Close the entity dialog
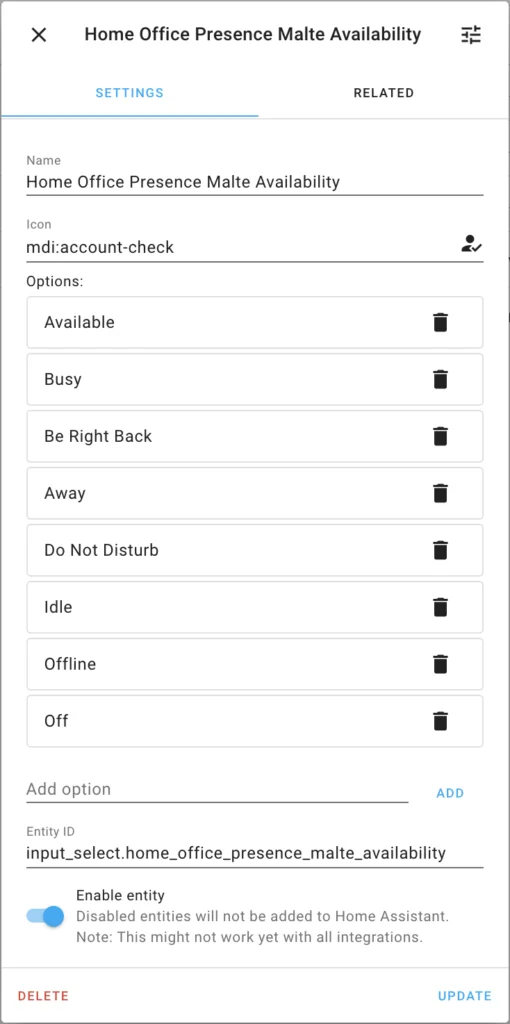This screenshot has height=1024, width=510. 39,35
